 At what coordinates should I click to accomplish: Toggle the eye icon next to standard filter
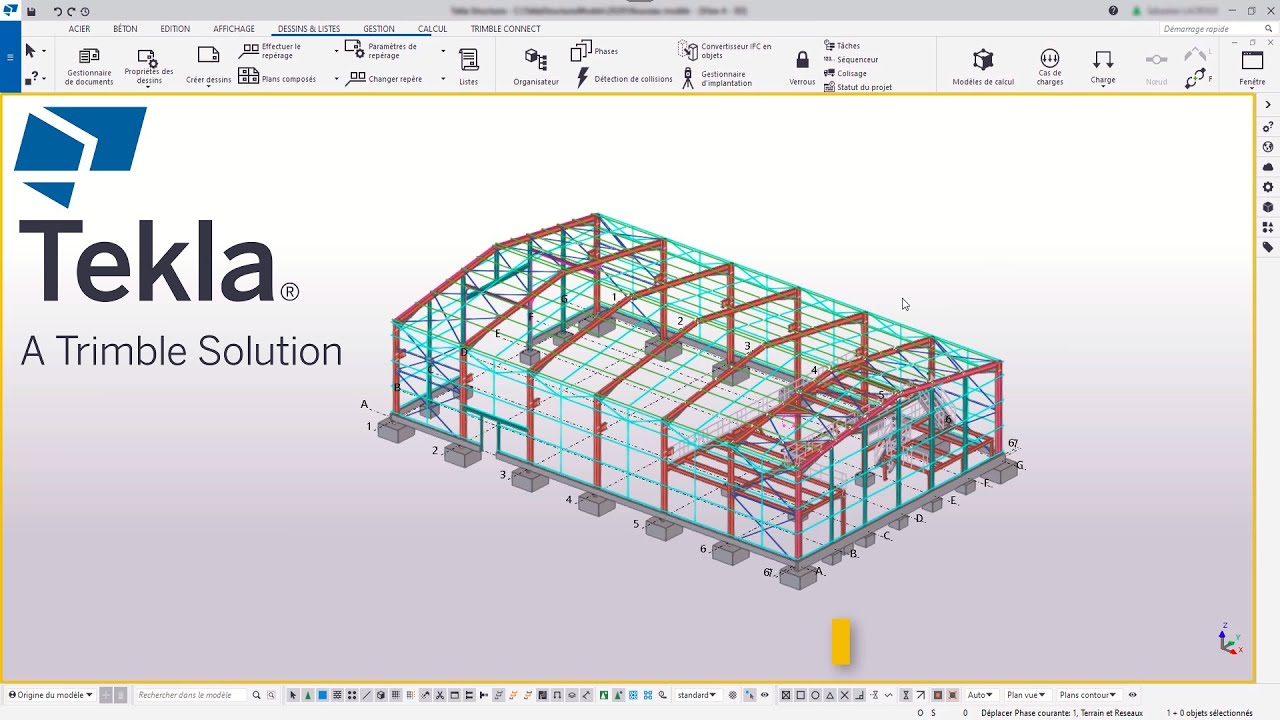(x=765, y=695)
